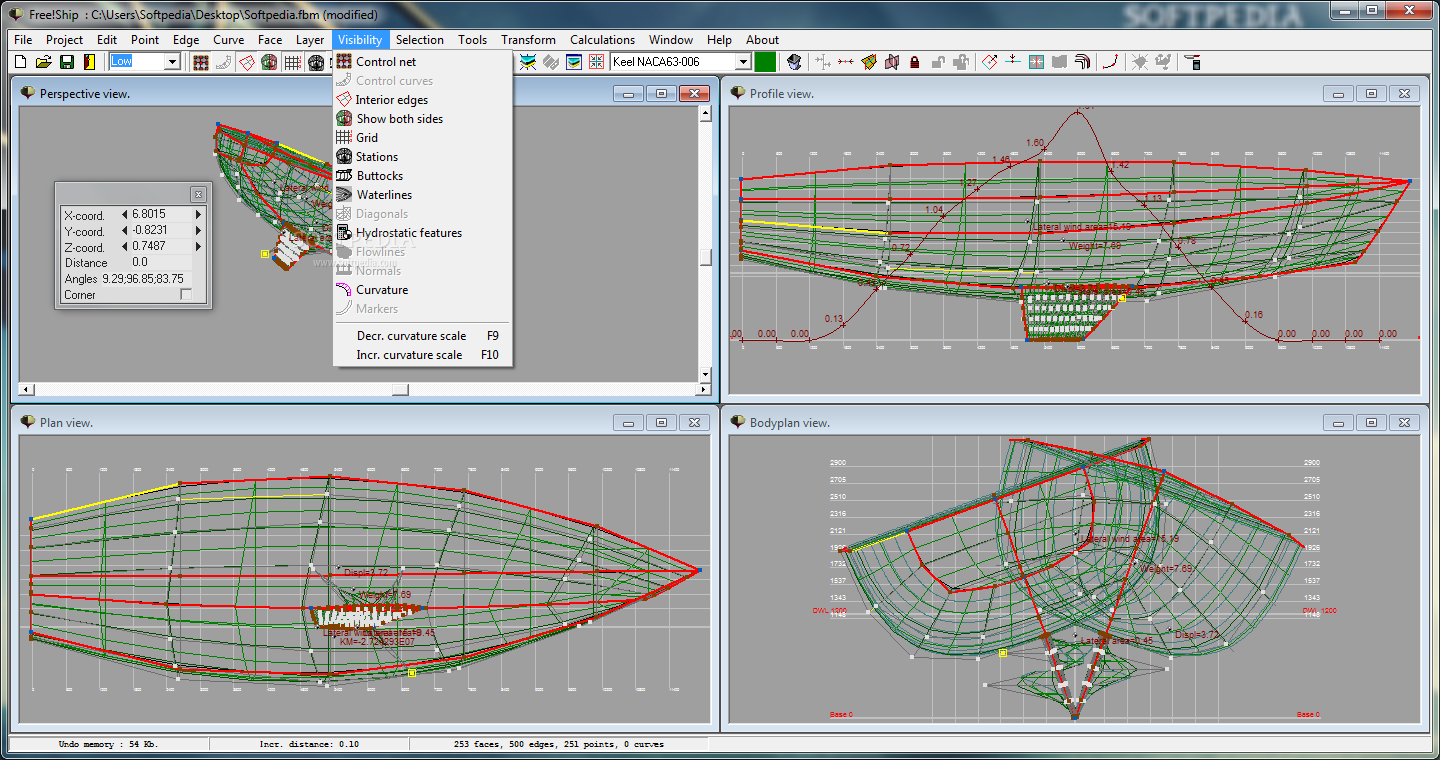This screenshot has height=760, width=1440.
Task: Decrease Y-coord with its left arrow
Action: 124,230
